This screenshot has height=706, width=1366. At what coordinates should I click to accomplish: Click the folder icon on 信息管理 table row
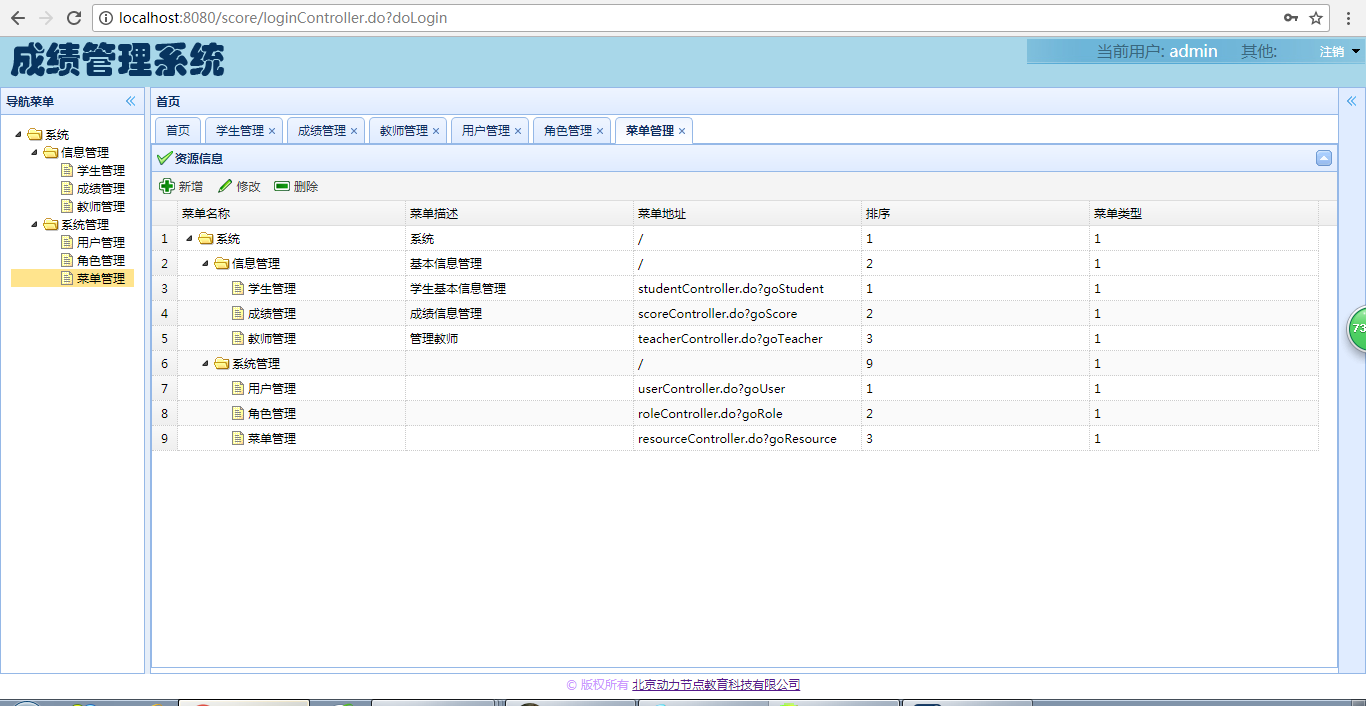[x=222, y=263]
